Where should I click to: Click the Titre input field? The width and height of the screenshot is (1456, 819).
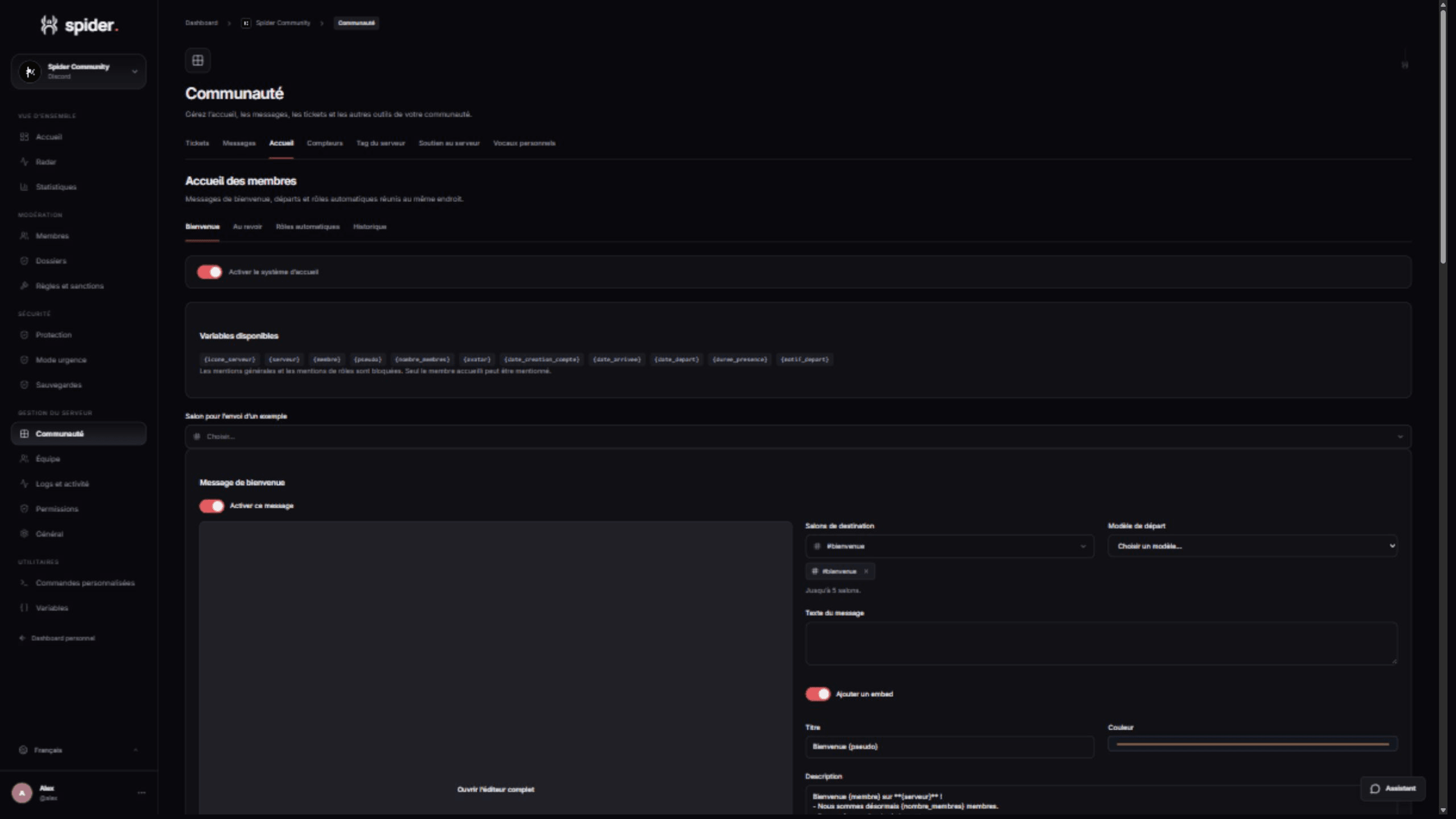(x=950, y=747)
